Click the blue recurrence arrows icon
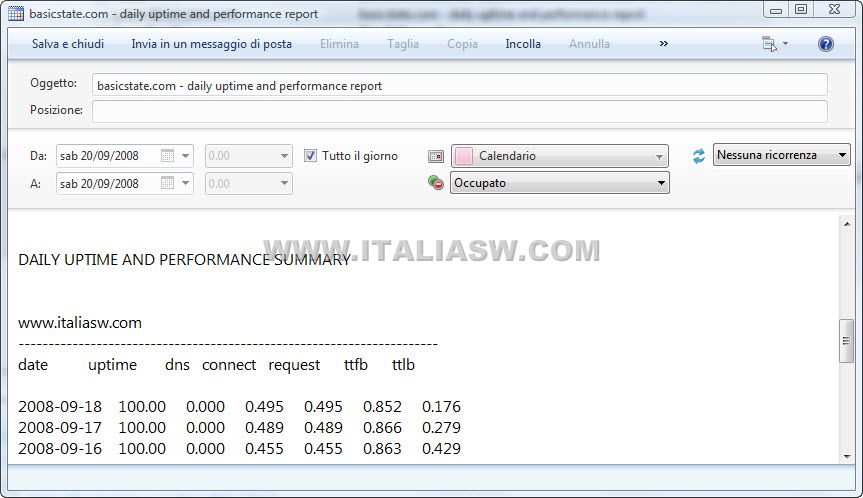The height and width of the screenshot is (498, 863). point(698,156)
